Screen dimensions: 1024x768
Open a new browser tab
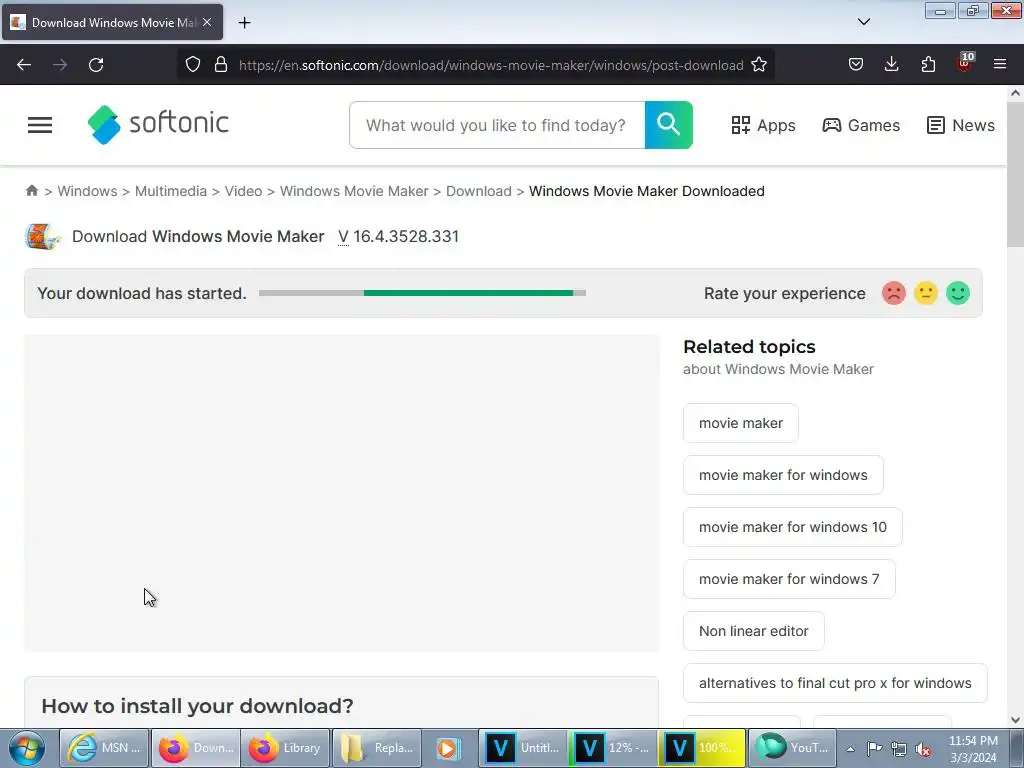coord(244,23)
